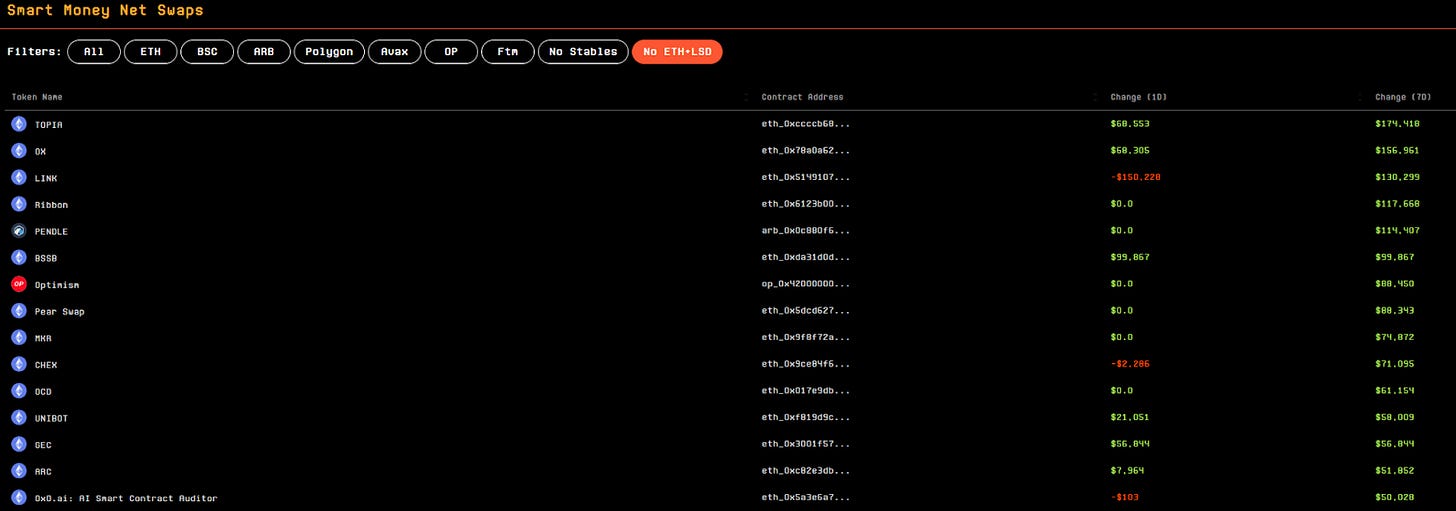Filter swaps by Ftm chain

point(508,52)
